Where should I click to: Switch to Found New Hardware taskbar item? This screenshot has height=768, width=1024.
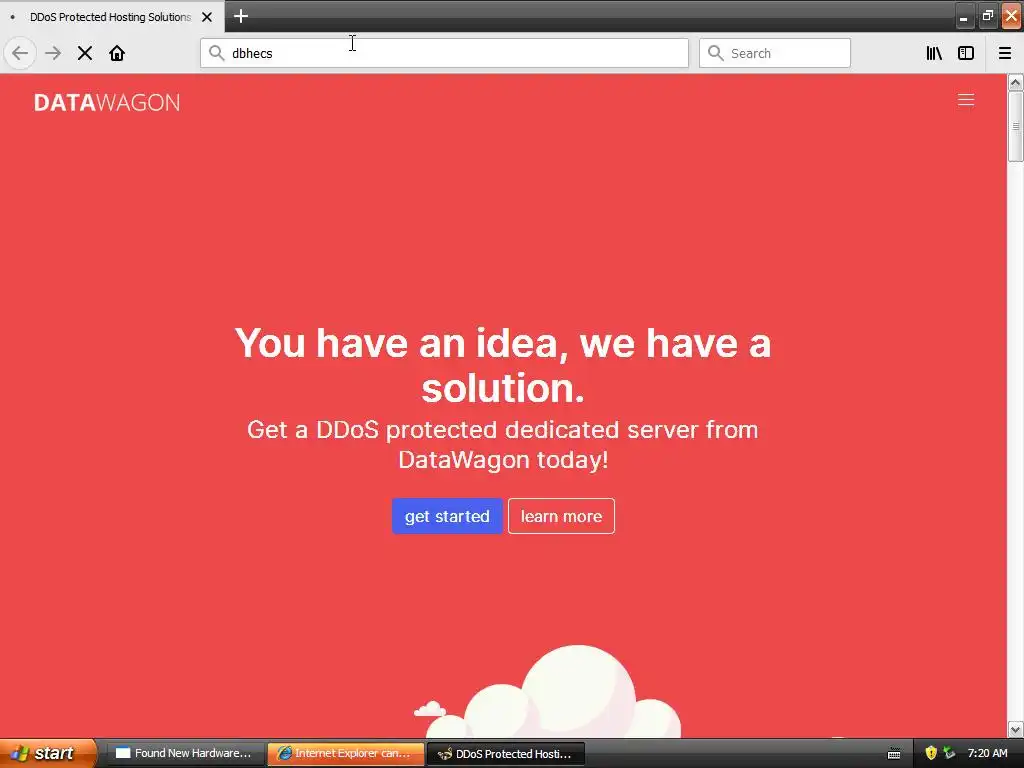point(185,753)
